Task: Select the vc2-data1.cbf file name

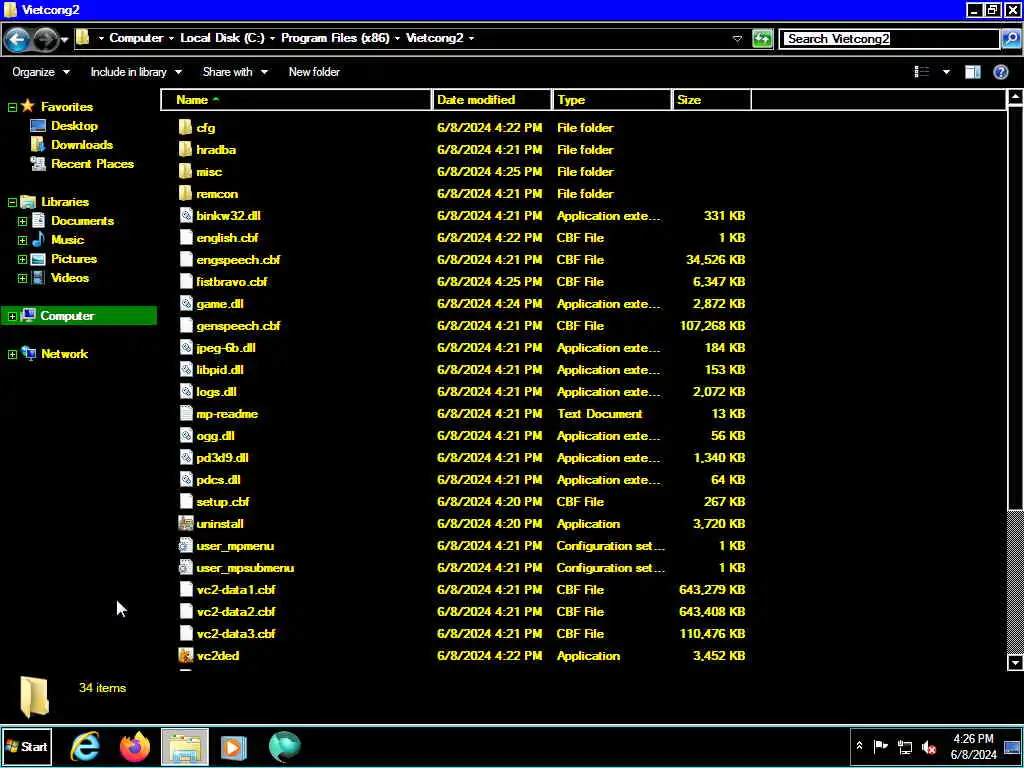Action: click(x=236, y=590)
